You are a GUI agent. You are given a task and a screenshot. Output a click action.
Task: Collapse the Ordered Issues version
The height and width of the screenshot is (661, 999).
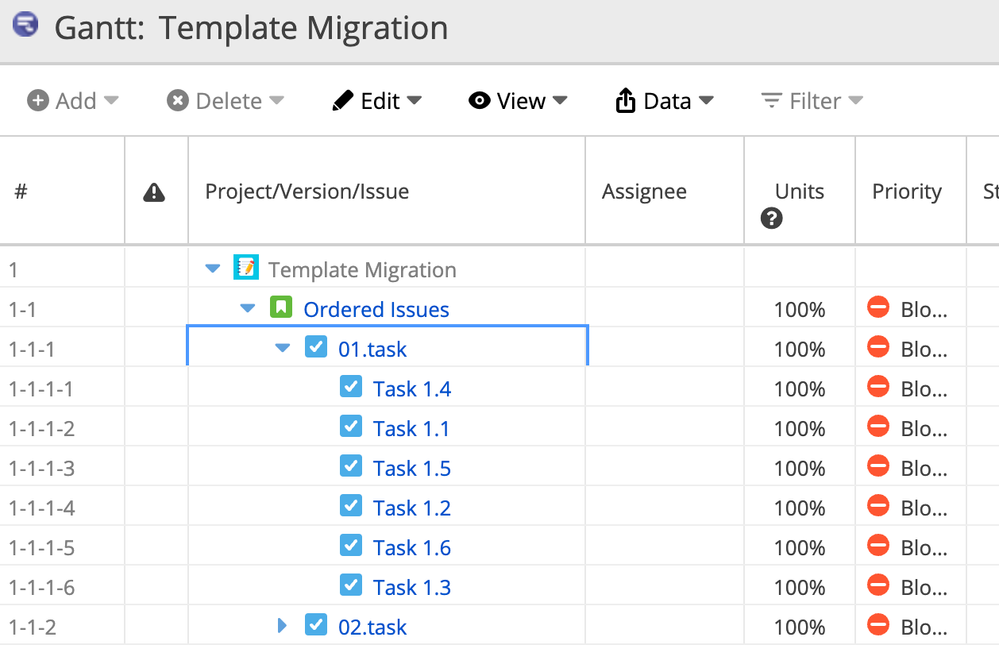click(x=248, y=309)
